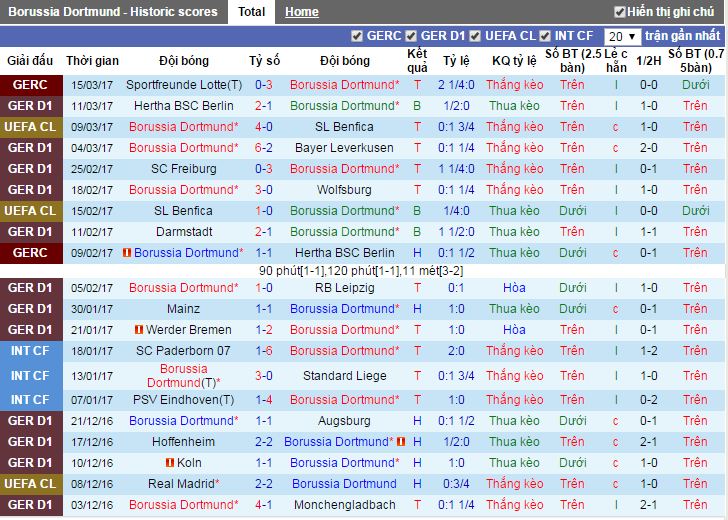This screenshot has height=520, width=728.
Task: Click the INT CF league cell on 18/01/17
Action: click(x=31, y=351)
